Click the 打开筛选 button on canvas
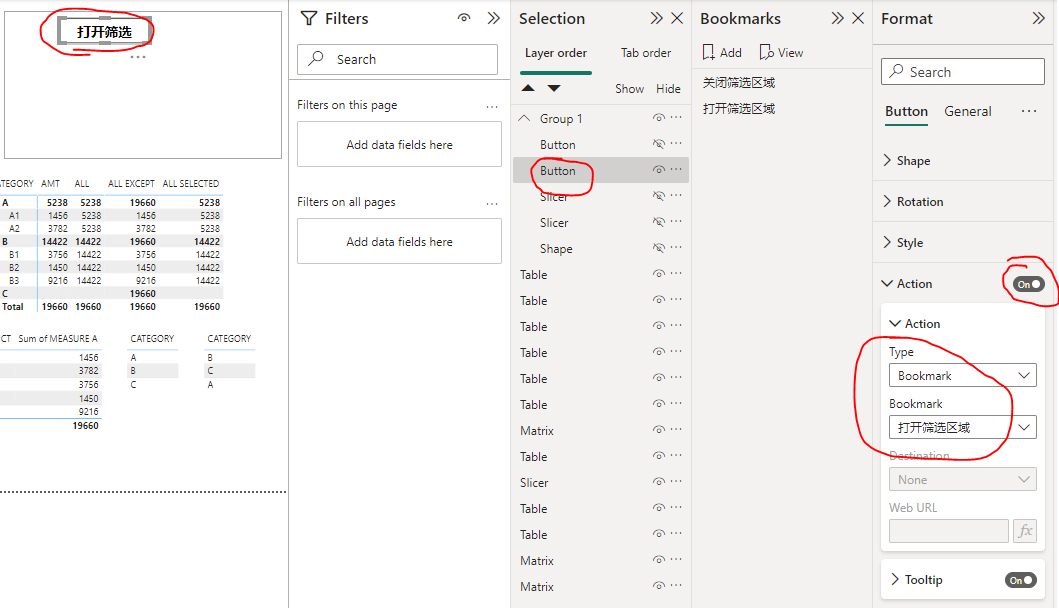This screenshot has height=608, width=1059. coord(104,32)
